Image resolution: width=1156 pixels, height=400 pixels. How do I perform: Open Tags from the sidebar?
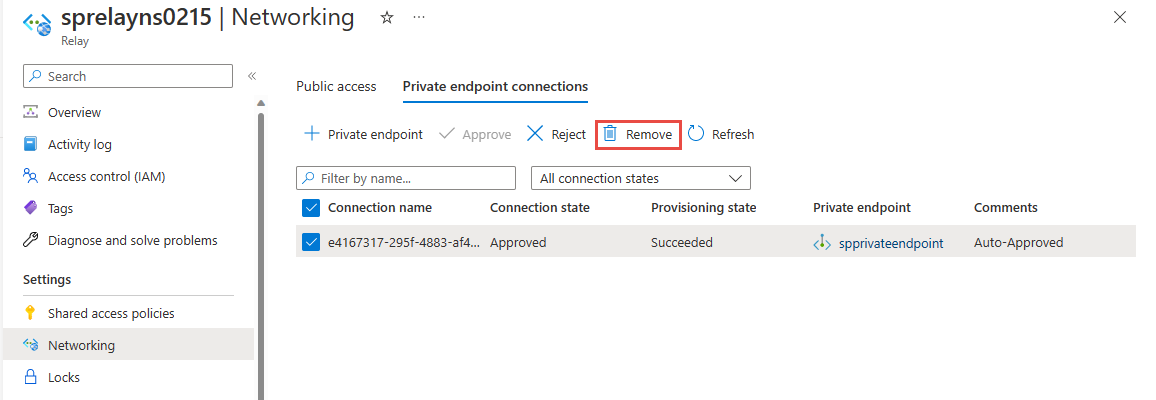pyautogui.click(x=60, y=208)
